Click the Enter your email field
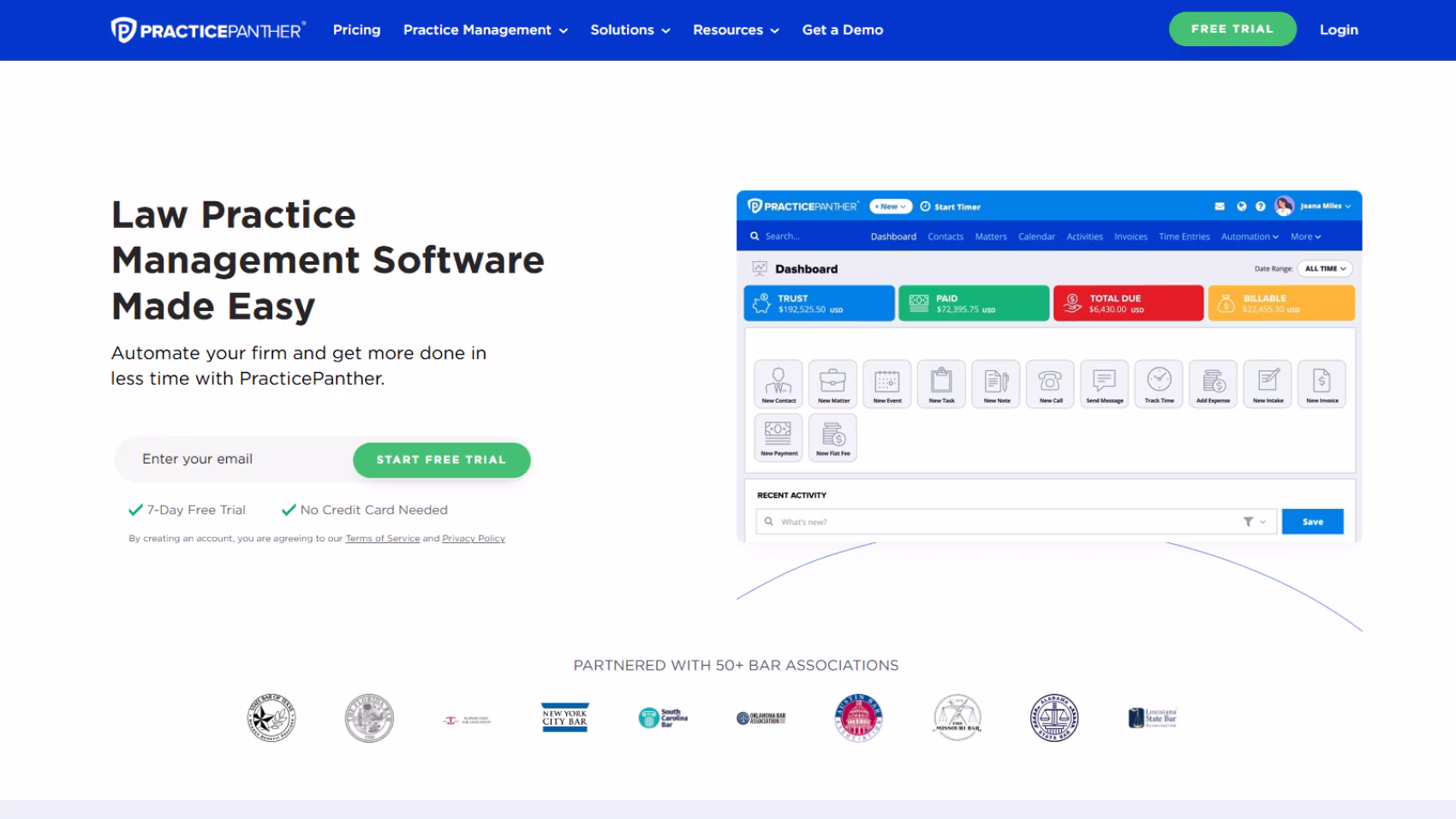 235,459
